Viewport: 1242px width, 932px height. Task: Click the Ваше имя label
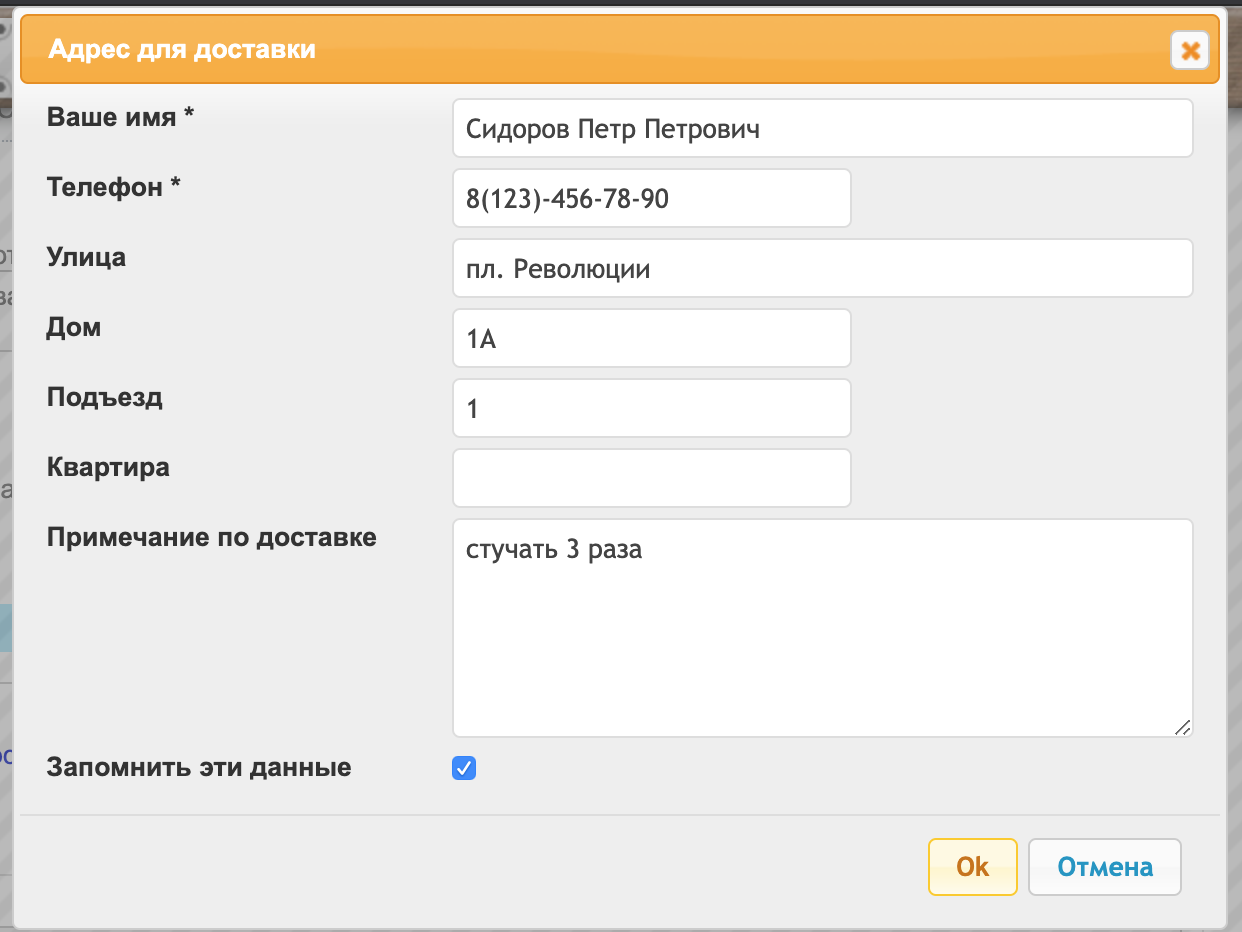click(120, 117)
